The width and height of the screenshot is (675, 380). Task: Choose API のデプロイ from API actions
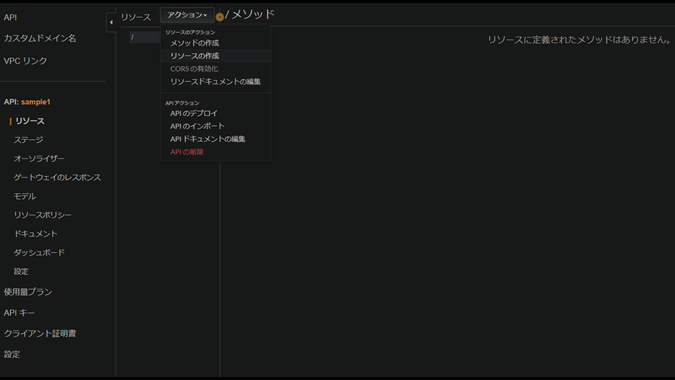tap(194, 113)
